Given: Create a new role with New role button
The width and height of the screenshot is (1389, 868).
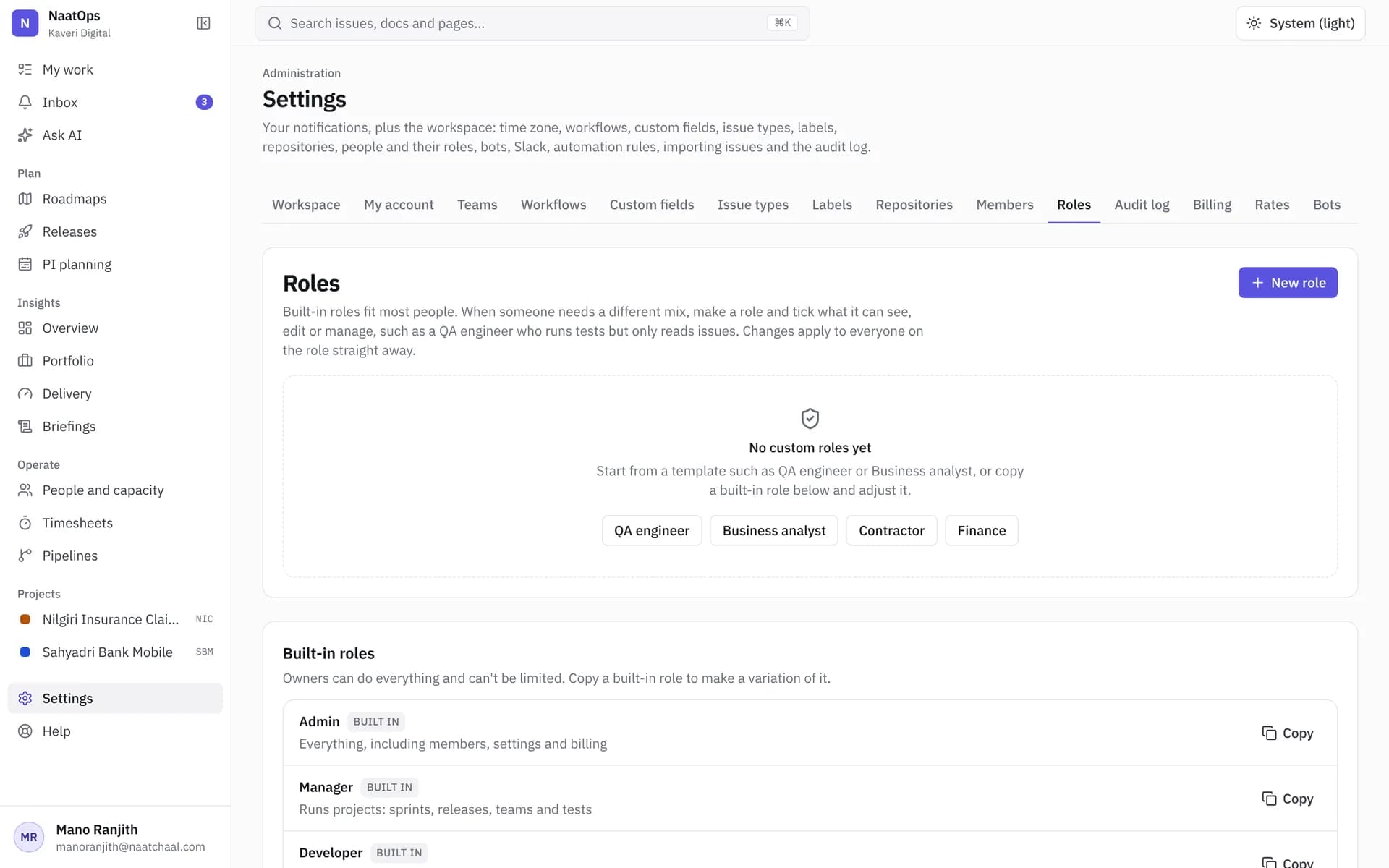Looking at the screenshot, I should click(x=1288, y=283).
